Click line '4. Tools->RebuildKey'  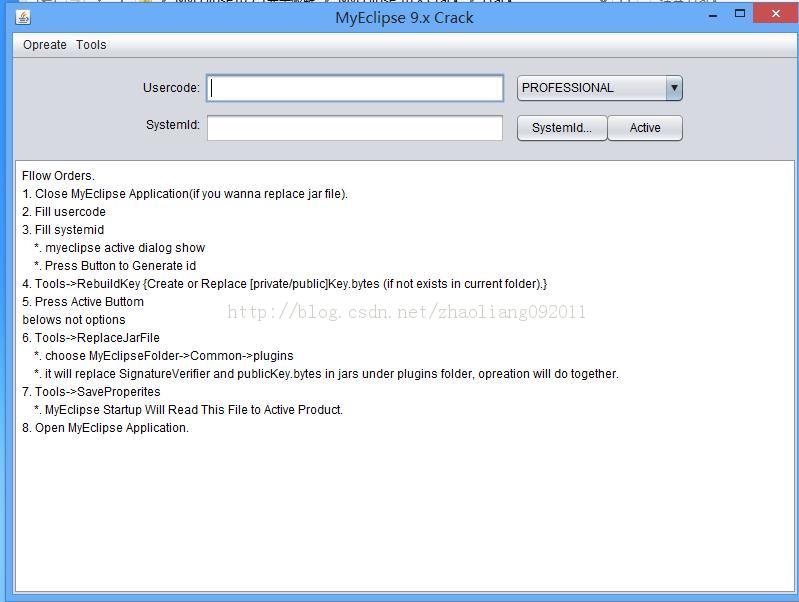pos(284,284)
